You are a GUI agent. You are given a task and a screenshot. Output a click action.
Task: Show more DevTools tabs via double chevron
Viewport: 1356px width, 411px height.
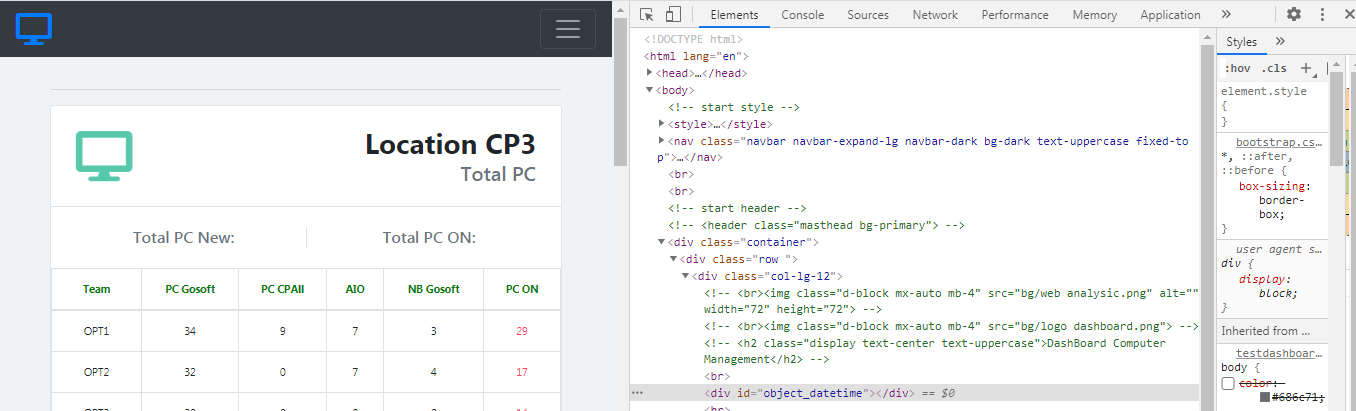point(1227,15)
